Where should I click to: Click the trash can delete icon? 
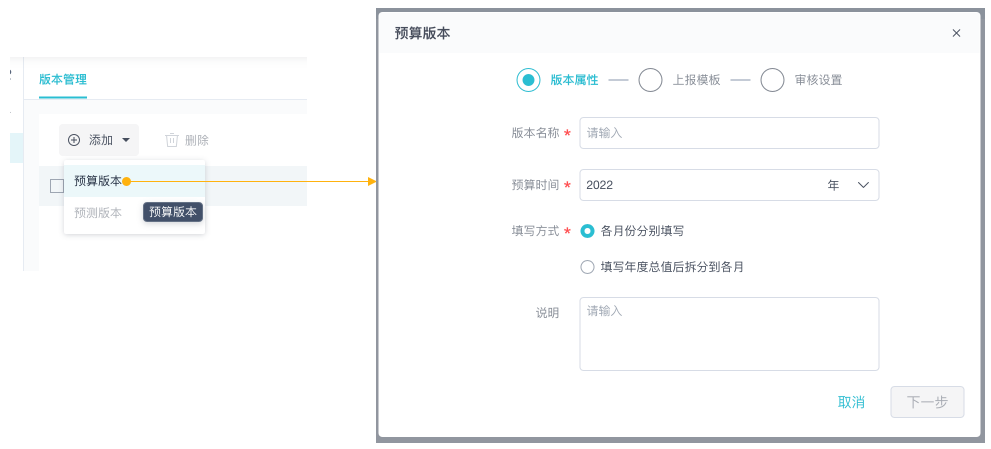click(x=172, y=140)
